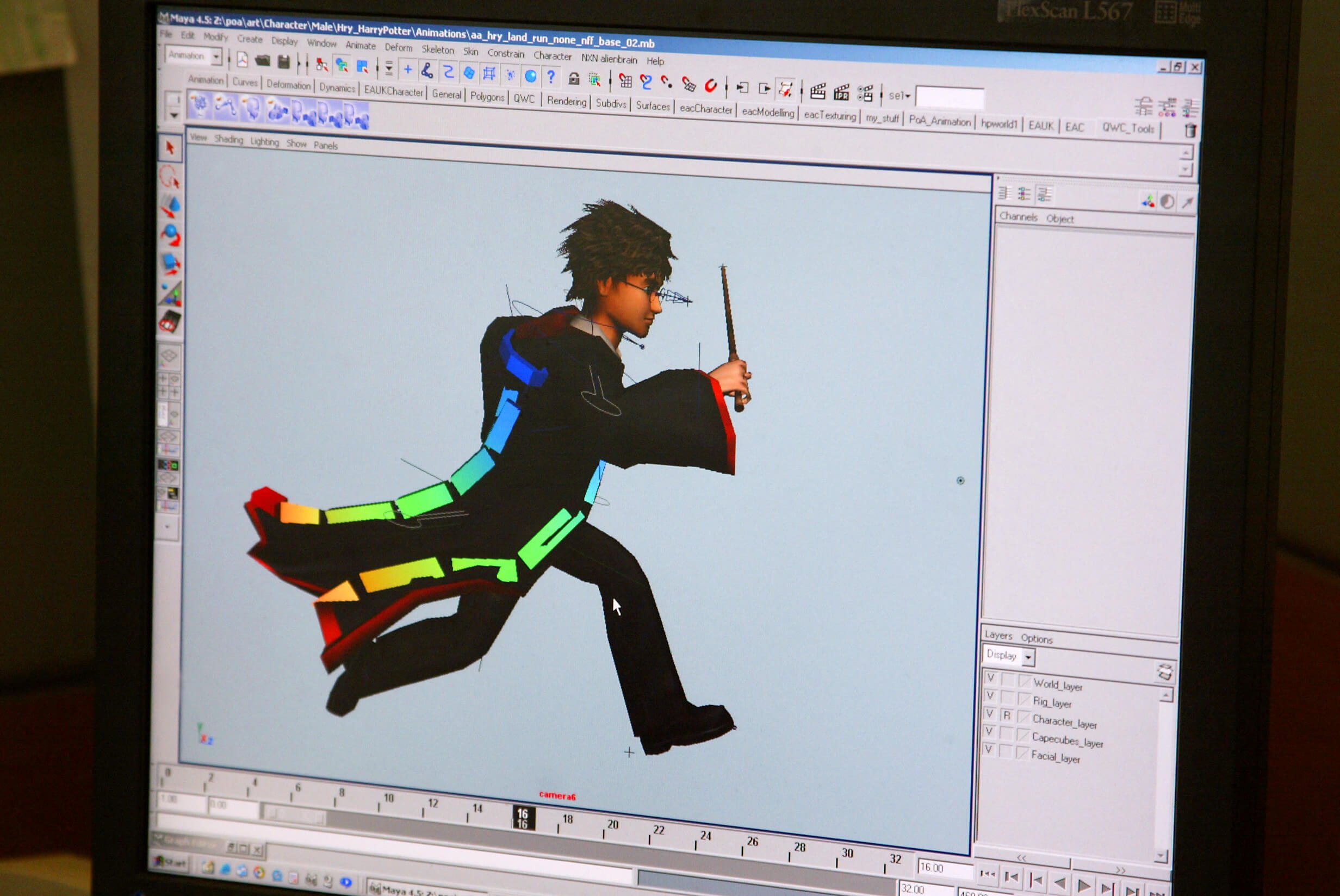
Task: Click the IPR render icon
Action: (841, 92)
